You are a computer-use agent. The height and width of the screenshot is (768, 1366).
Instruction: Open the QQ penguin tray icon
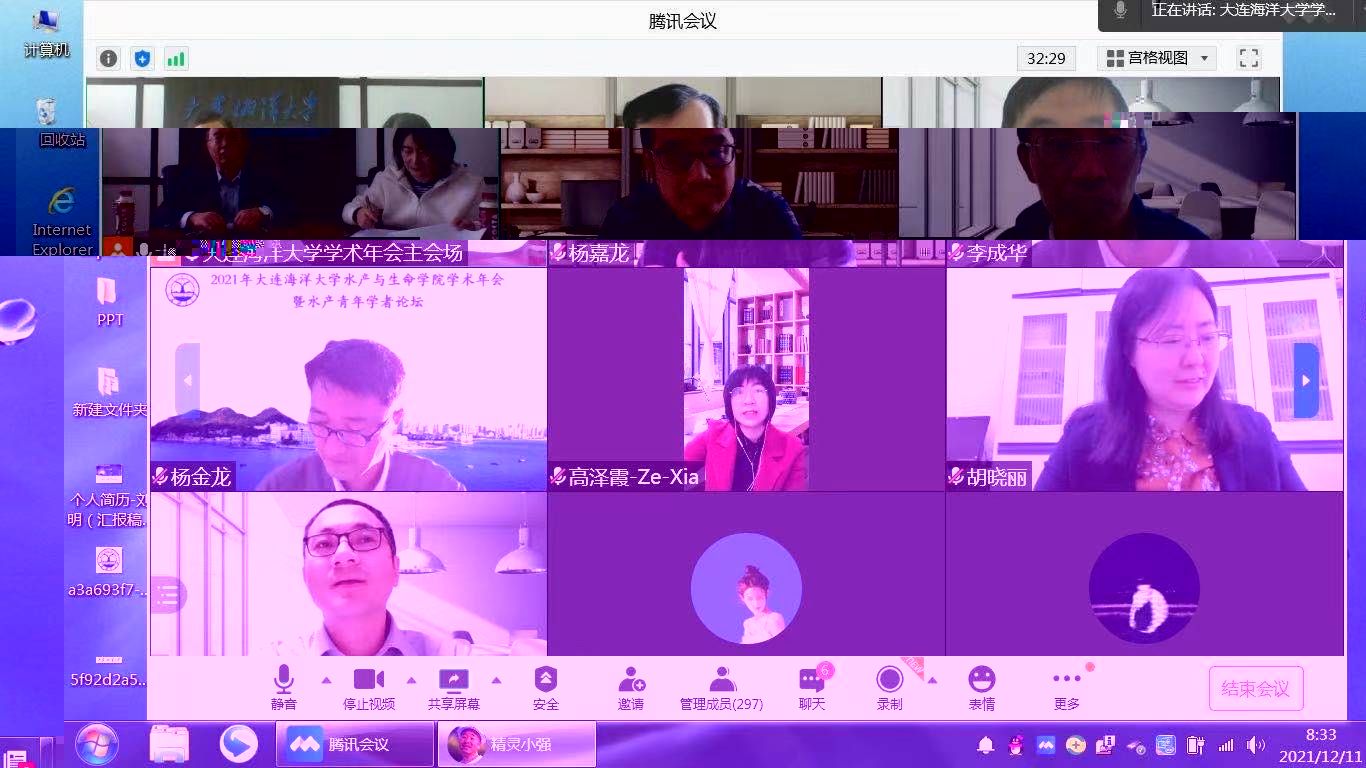(x=1016, y=745)
